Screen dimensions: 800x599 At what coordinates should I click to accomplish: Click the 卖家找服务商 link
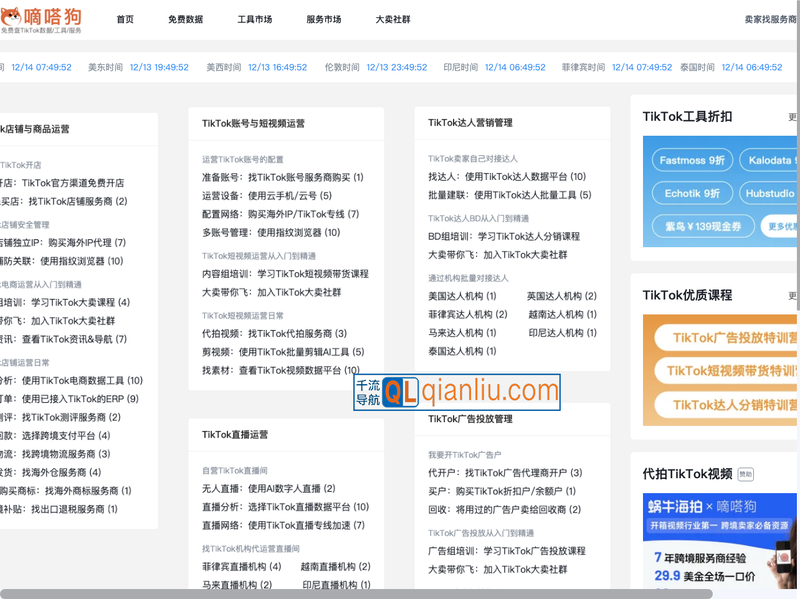pos(771,19)
